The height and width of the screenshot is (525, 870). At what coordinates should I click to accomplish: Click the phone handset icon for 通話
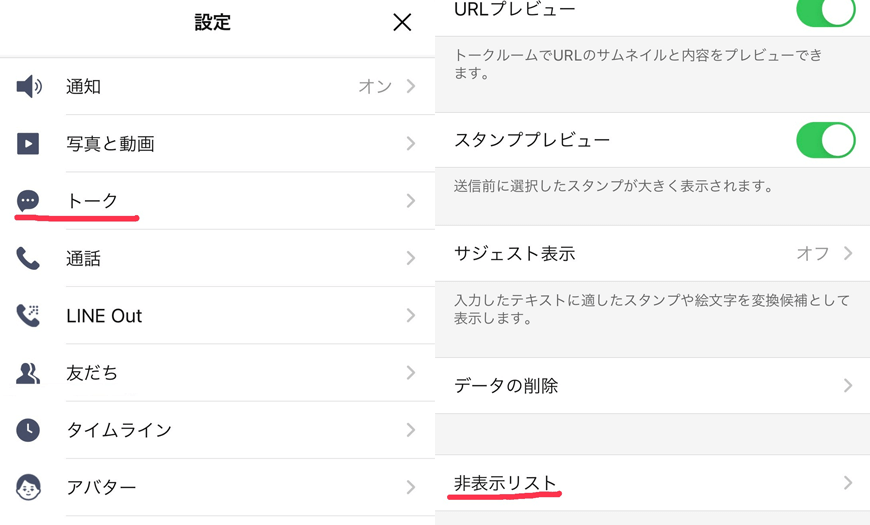[28, 259]
